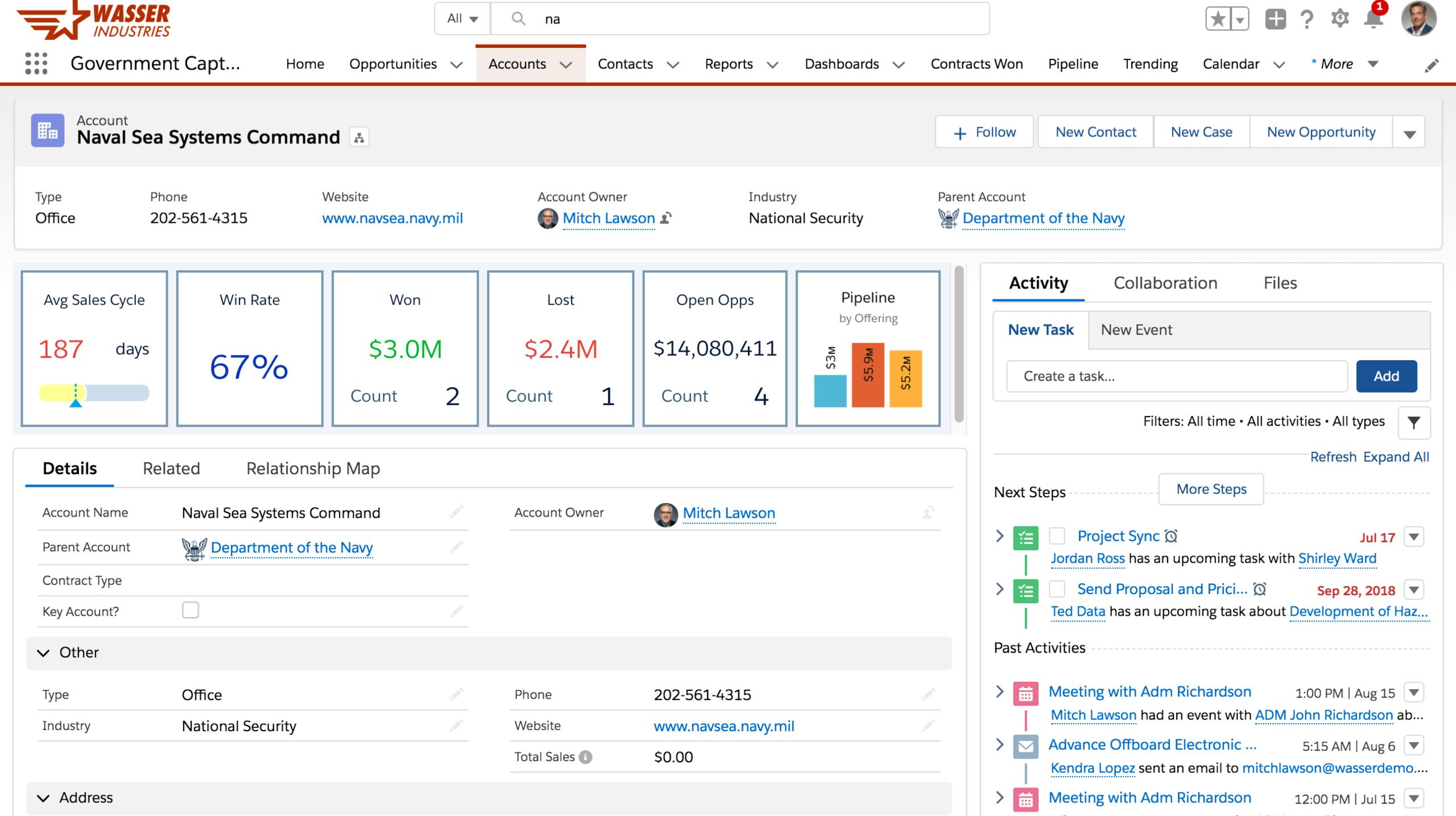This screenshot has height=816, width=1456.
Task: Click the favorites star icon
Action: [x=1218, y=19]
